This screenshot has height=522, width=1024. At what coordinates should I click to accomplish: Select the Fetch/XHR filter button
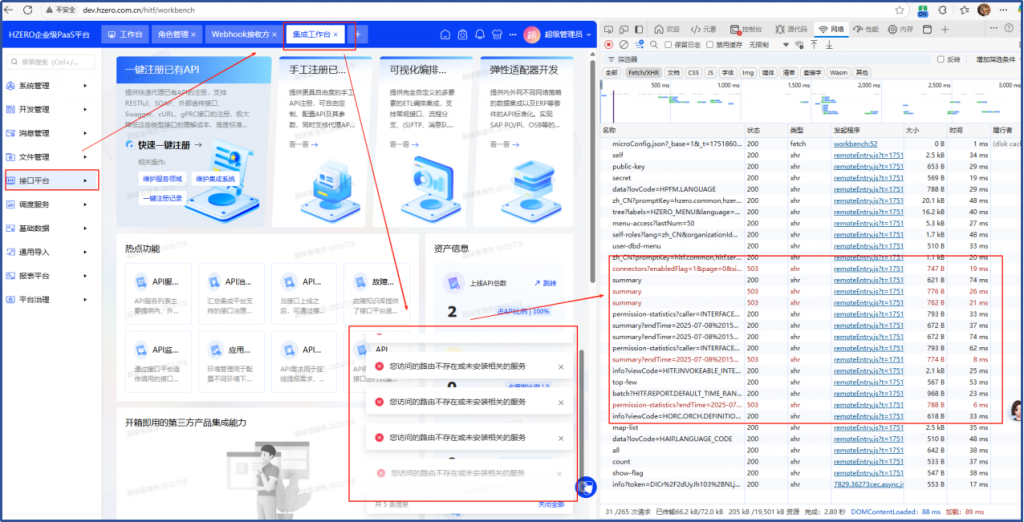tap(642, 73)
